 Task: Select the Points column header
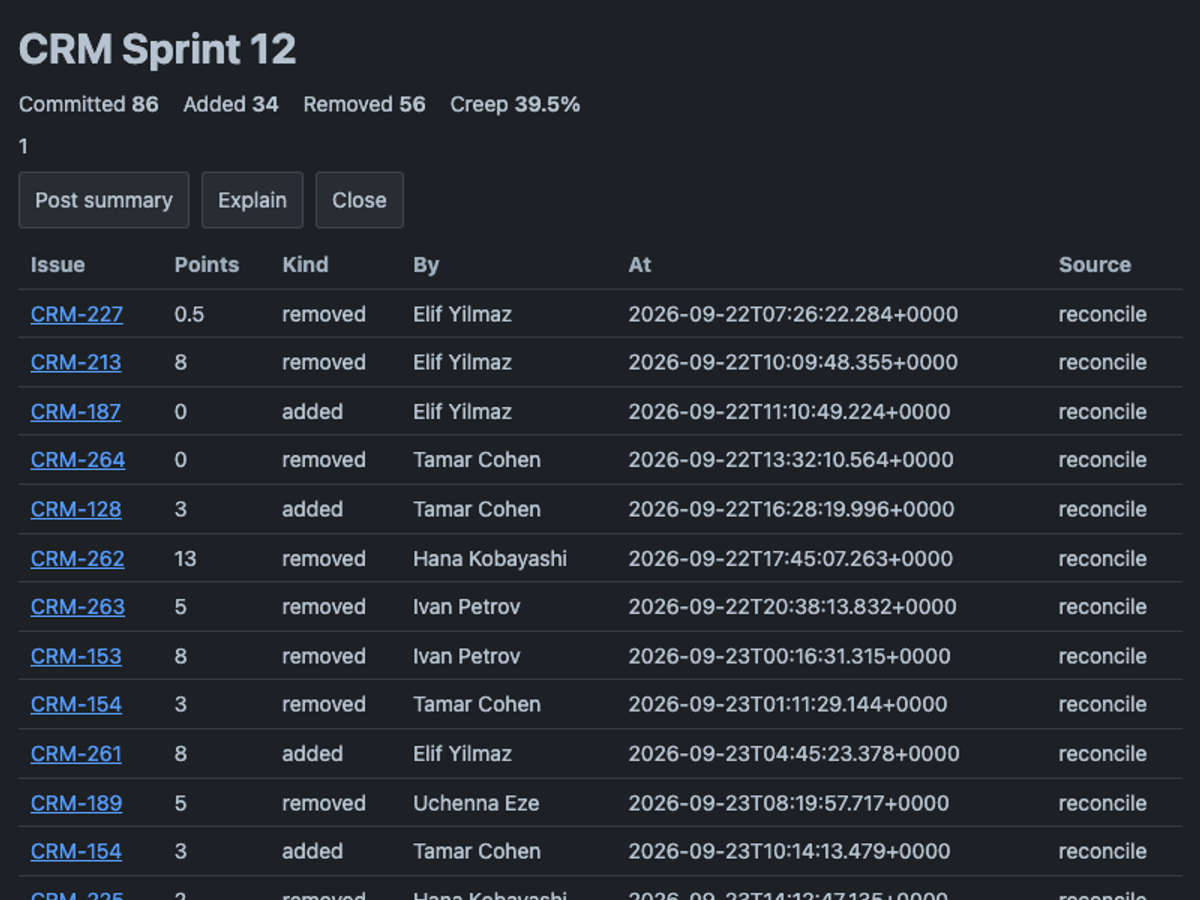tap(207, 265)
